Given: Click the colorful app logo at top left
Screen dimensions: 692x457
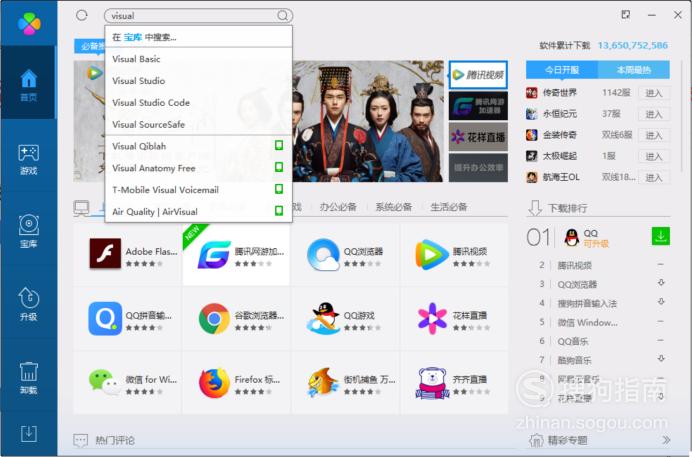Looking at the screenshot, I should click(29, 23).
